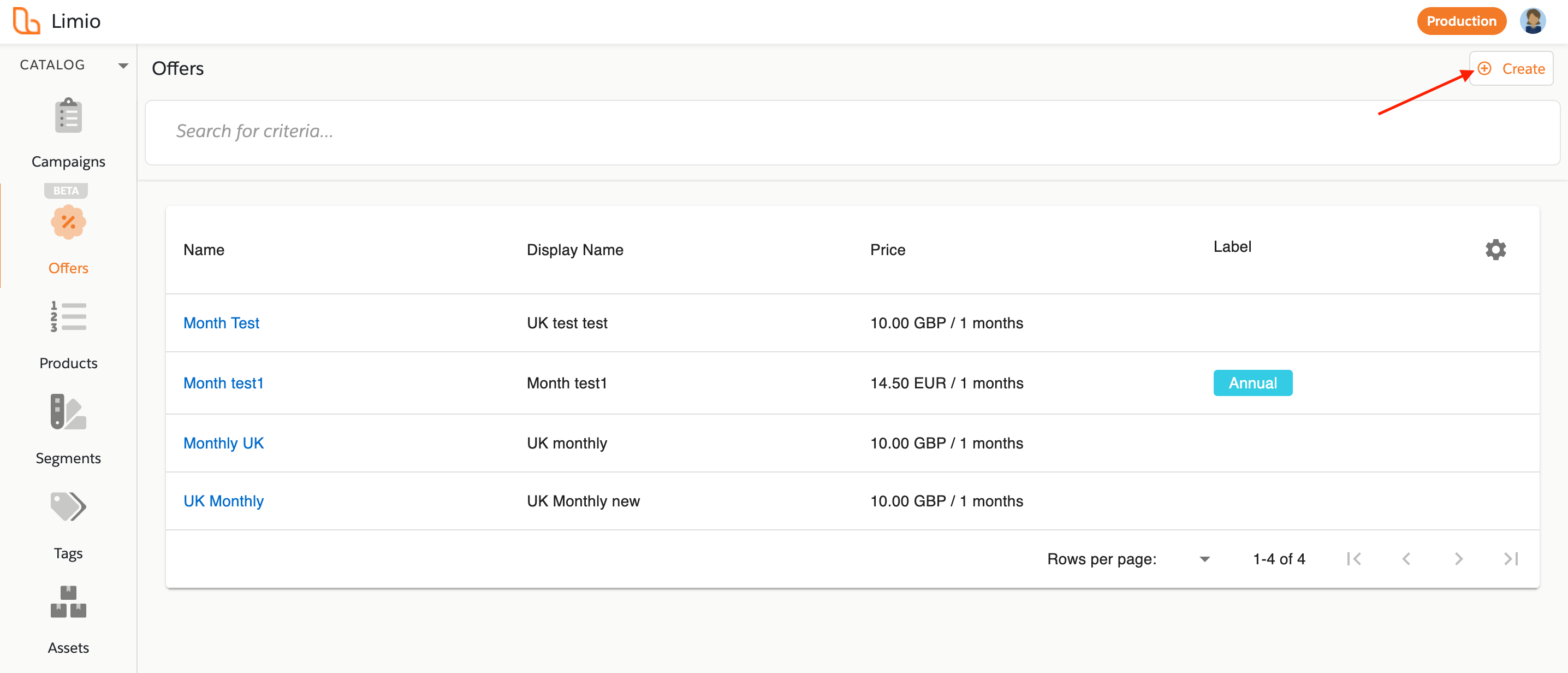This screenshot has height=673, width=1568.
Task: Open the Rows per page dropdown
Action: coord(1204,558)
